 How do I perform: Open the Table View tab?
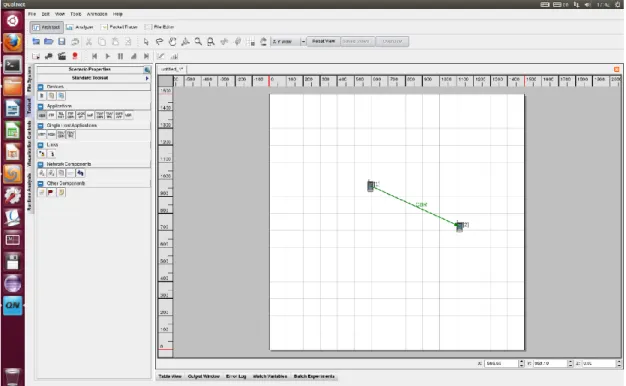pos(170,376)
